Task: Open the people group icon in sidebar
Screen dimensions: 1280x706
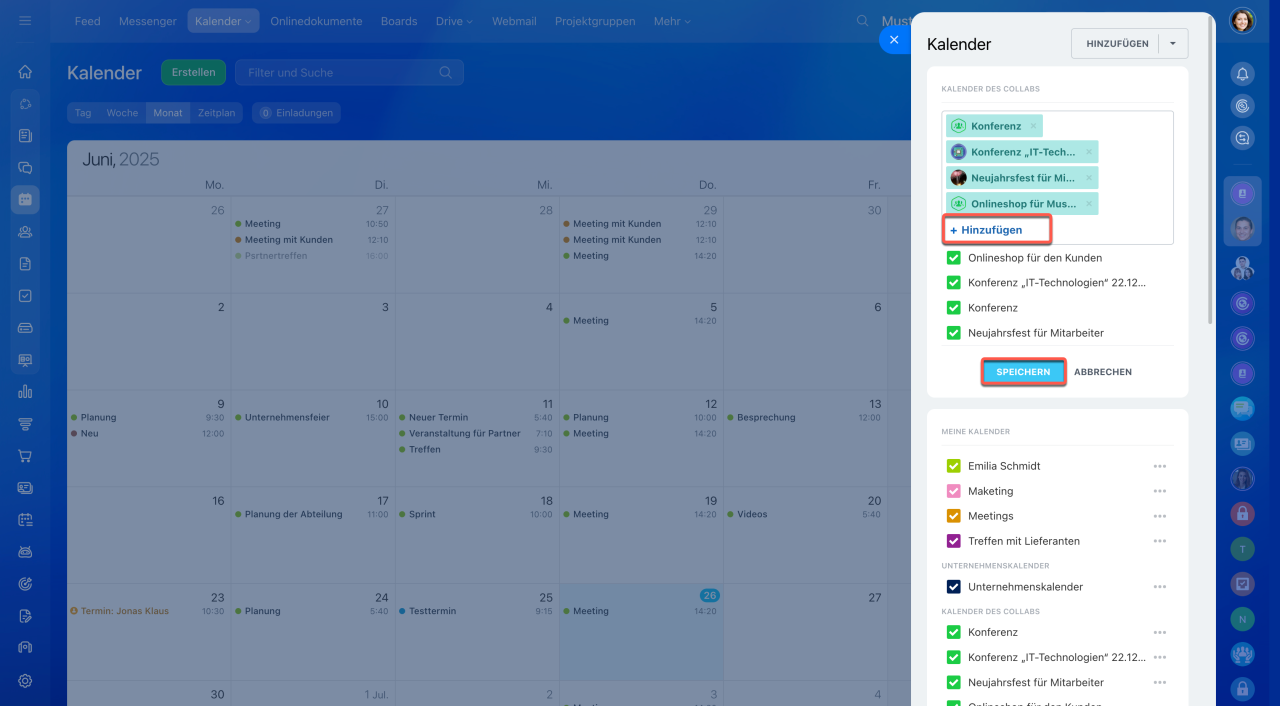Action: 25,232
